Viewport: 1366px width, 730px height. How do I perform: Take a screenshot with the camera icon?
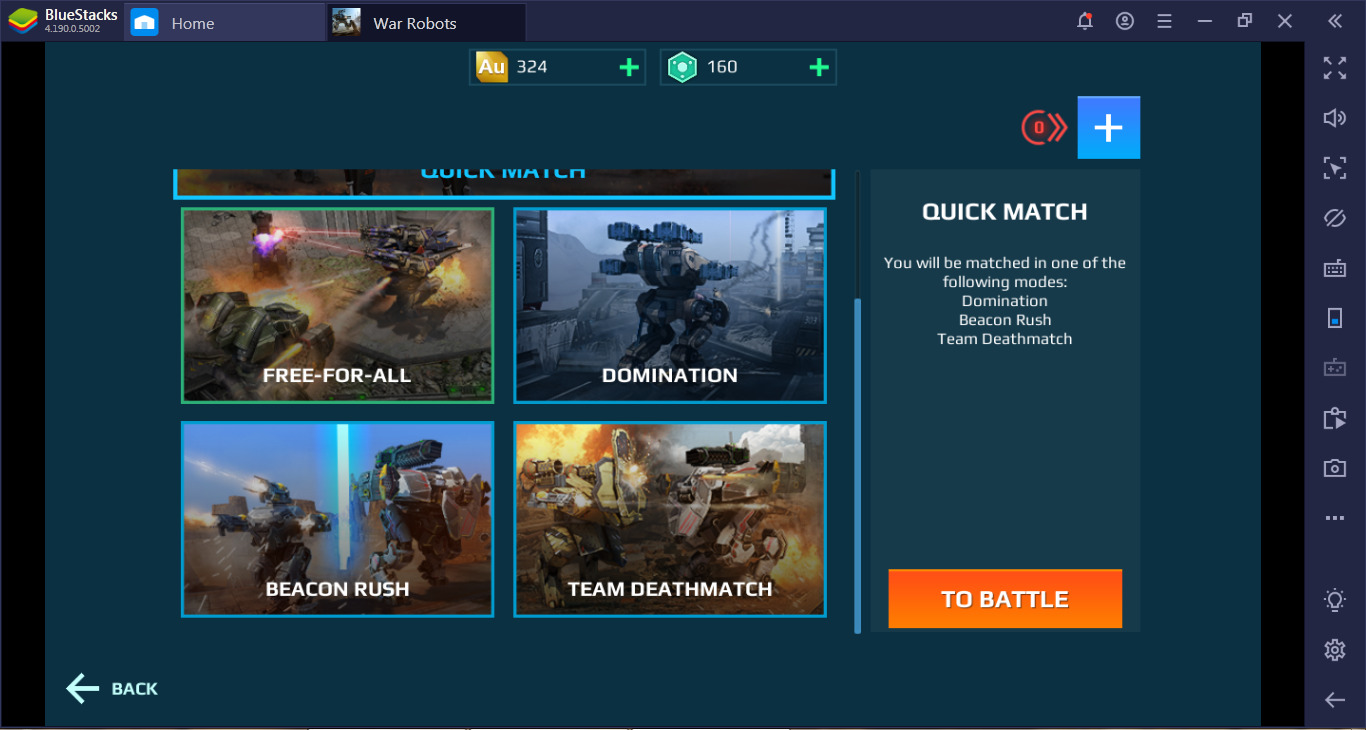1335,468
